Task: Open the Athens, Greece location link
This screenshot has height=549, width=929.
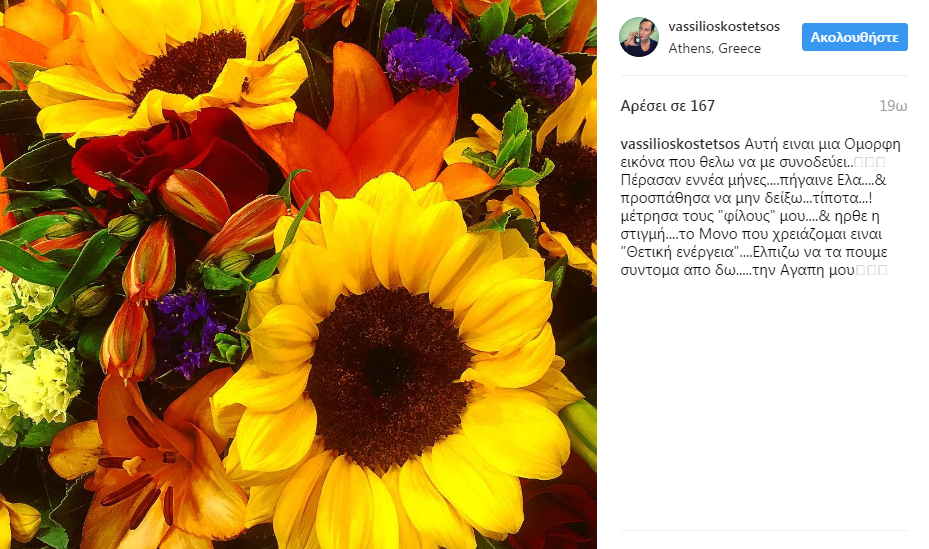Action: 715,49
